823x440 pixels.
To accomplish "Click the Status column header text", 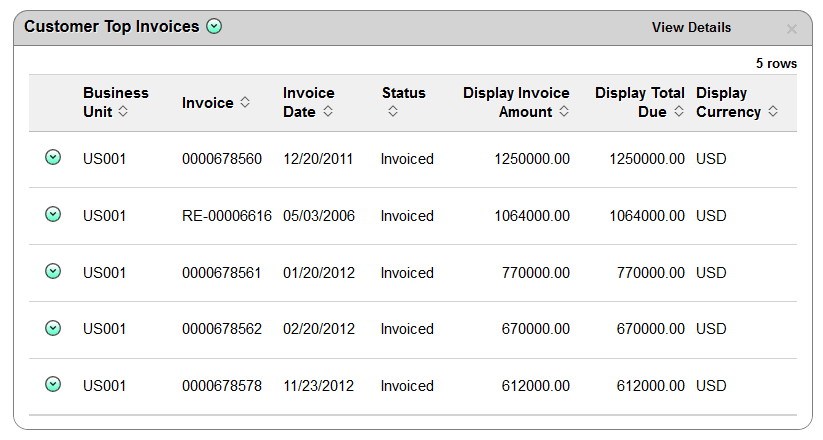I will coord(404,93).
